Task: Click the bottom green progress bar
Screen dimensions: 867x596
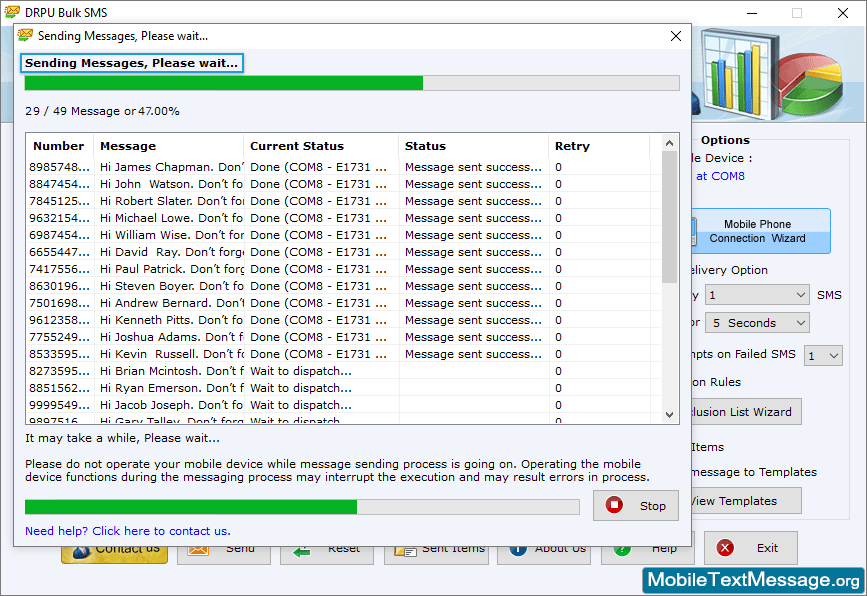Action: click(302, 506)
